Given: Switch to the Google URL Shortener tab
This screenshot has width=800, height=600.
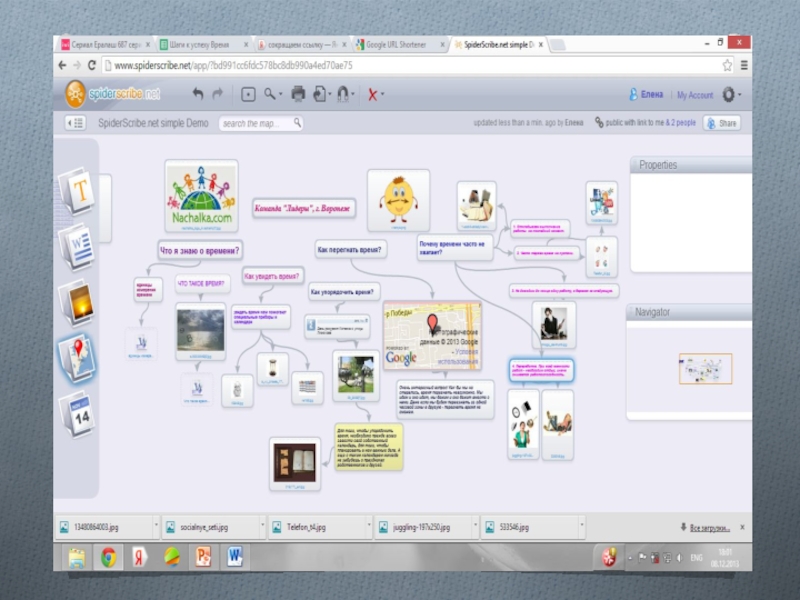Looking at the screenshot, I should [395, 45].
